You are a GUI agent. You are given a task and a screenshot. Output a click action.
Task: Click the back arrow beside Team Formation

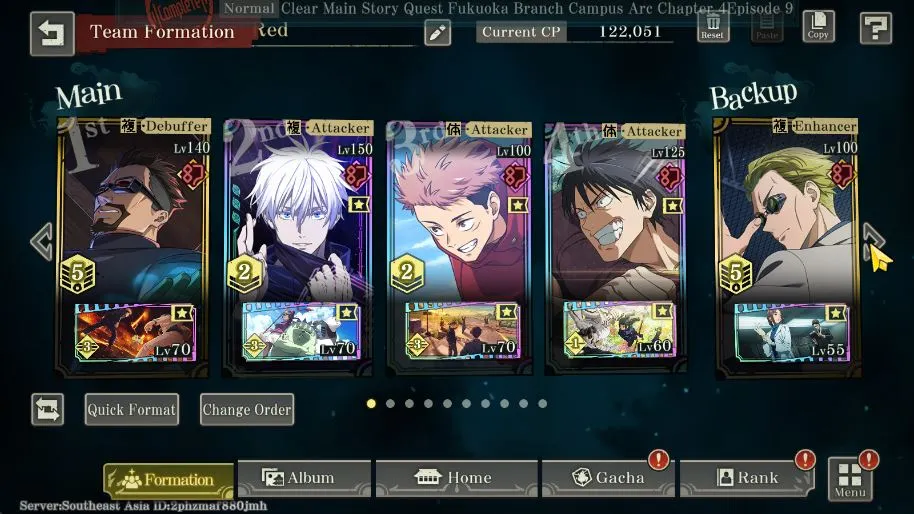pos(52,33)
